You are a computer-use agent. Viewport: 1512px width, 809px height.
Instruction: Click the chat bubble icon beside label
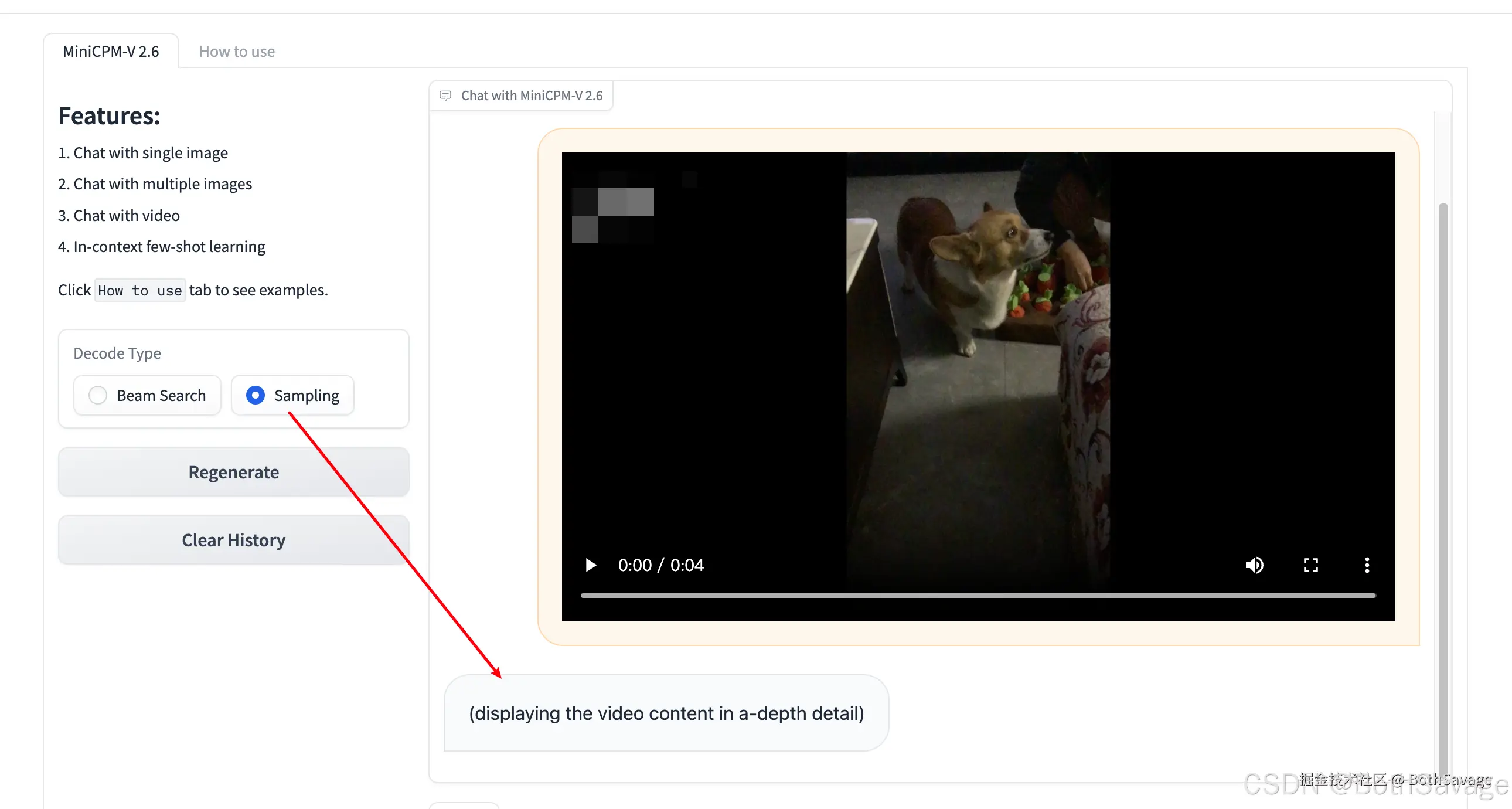(445, 96)
